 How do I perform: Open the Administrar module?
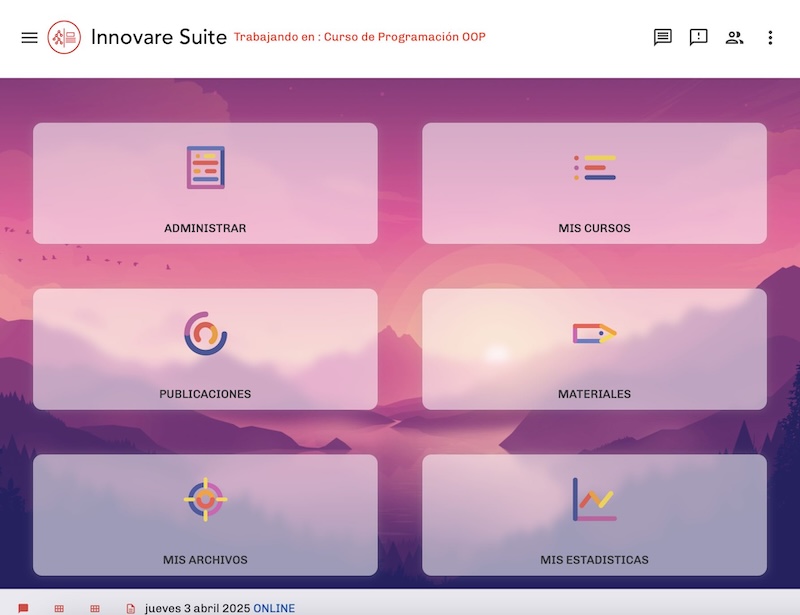pos(205,180)
